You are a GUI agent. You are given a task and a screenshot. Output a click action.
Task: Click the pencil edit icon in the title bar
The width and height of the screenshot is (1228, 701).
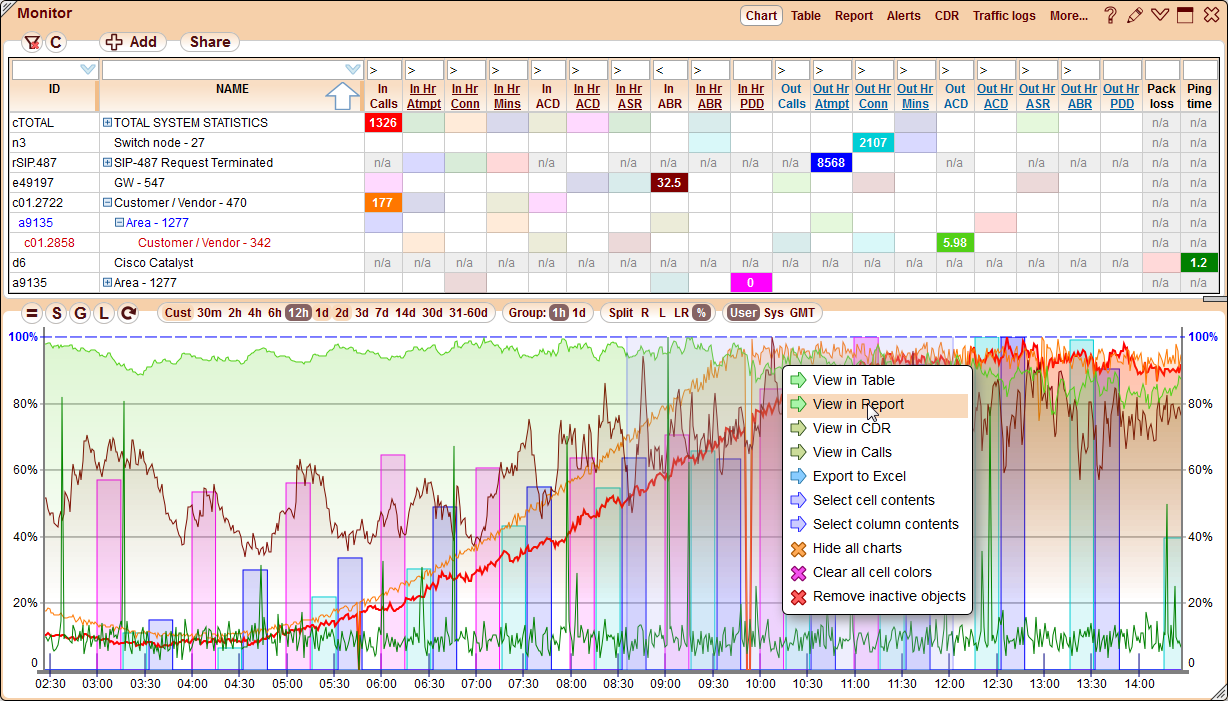pyautogui.click(x=1135, y=14)
